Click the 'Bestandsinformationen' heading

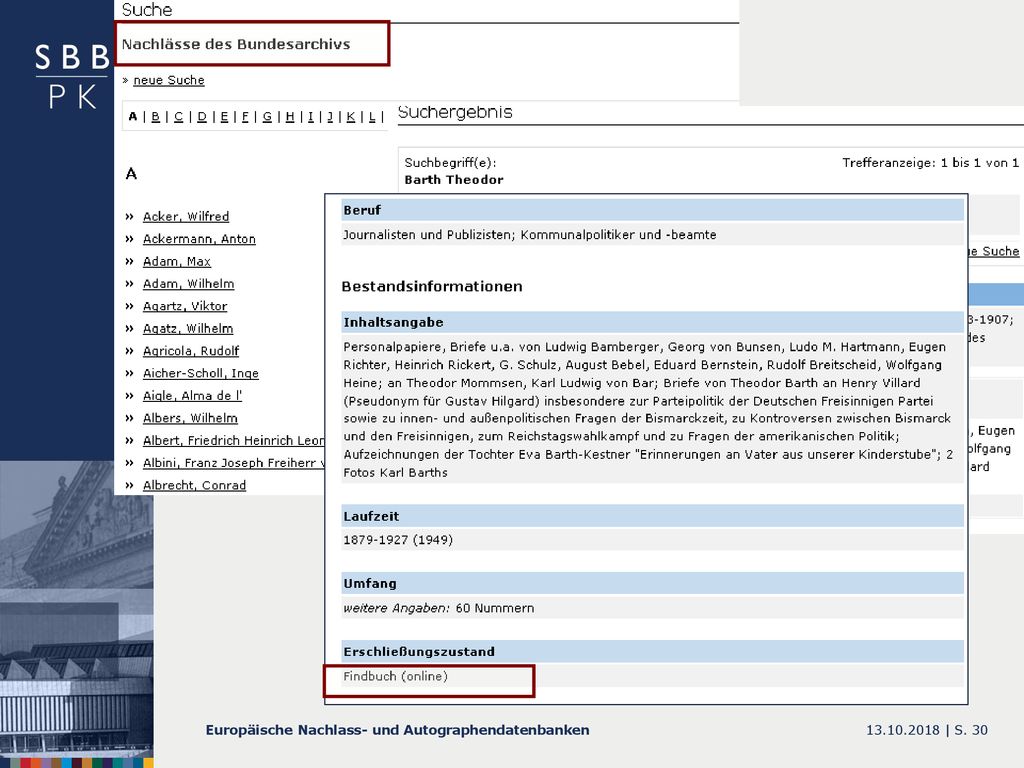432,287
